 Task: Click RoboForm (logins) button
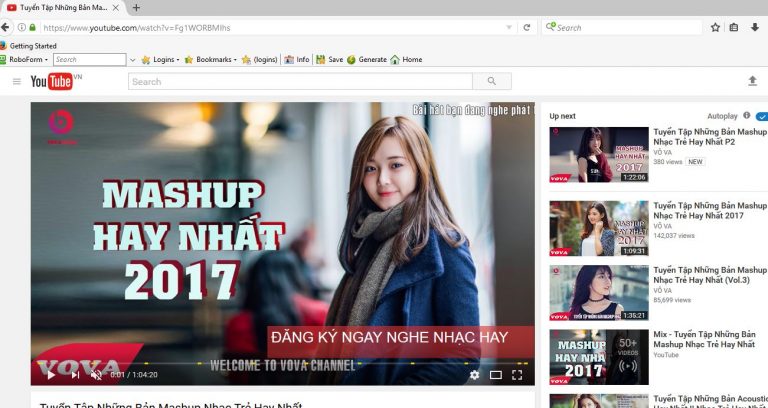pos(260,59)
